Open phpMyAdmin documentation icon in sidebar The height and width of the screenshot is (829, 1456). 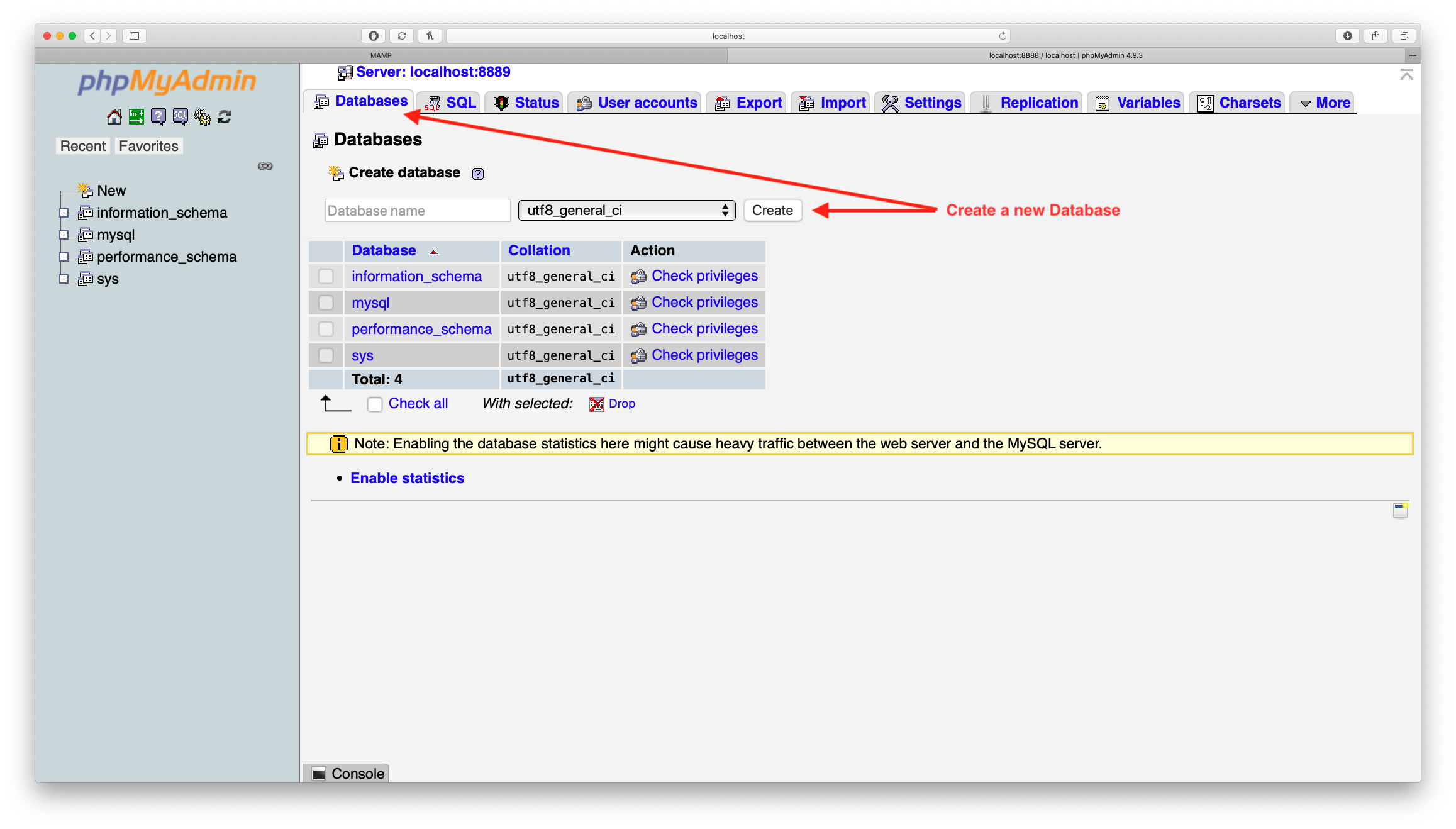click(158, 117)
